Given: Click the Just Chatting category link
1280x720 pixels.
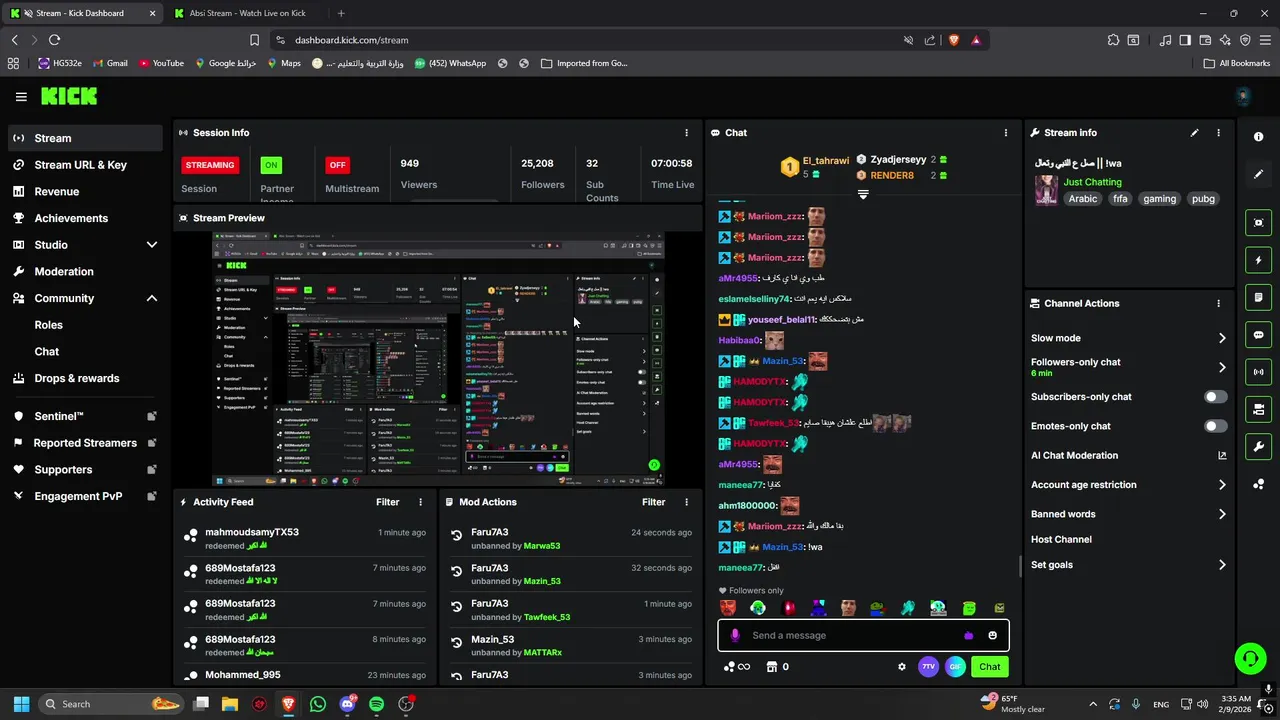Looking at the screenshot, I should [1092, 182].
